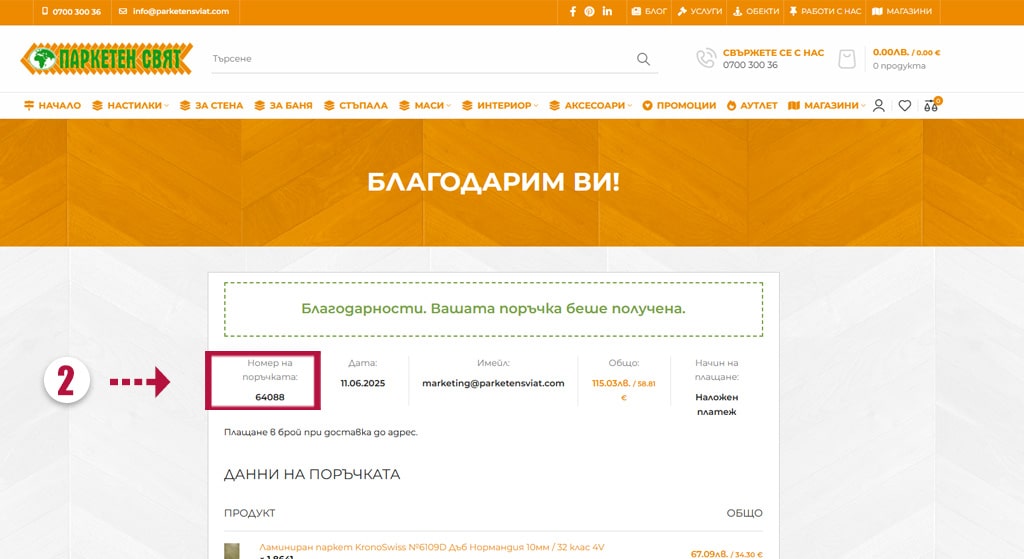Click the order number 64088

[270, 397]
